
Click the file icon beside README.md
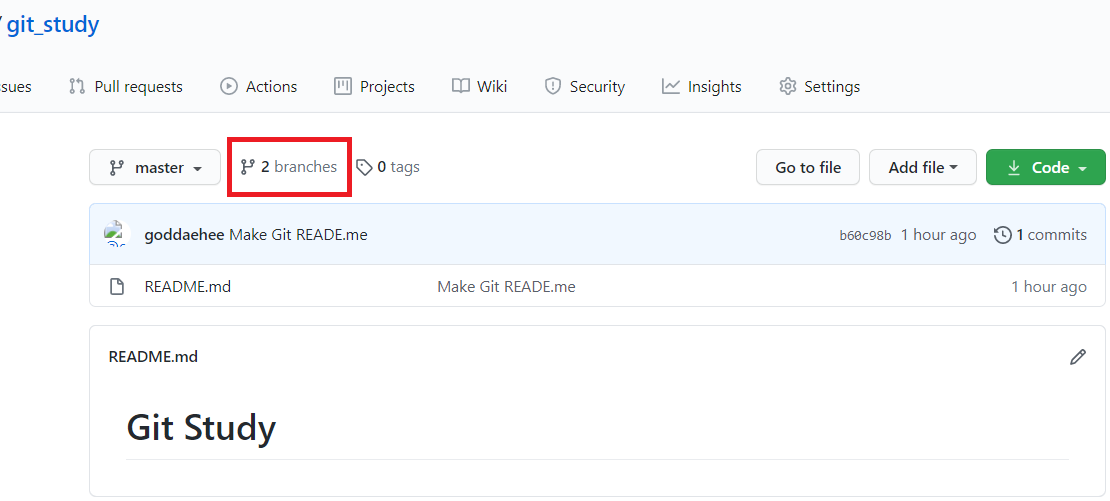117,287
